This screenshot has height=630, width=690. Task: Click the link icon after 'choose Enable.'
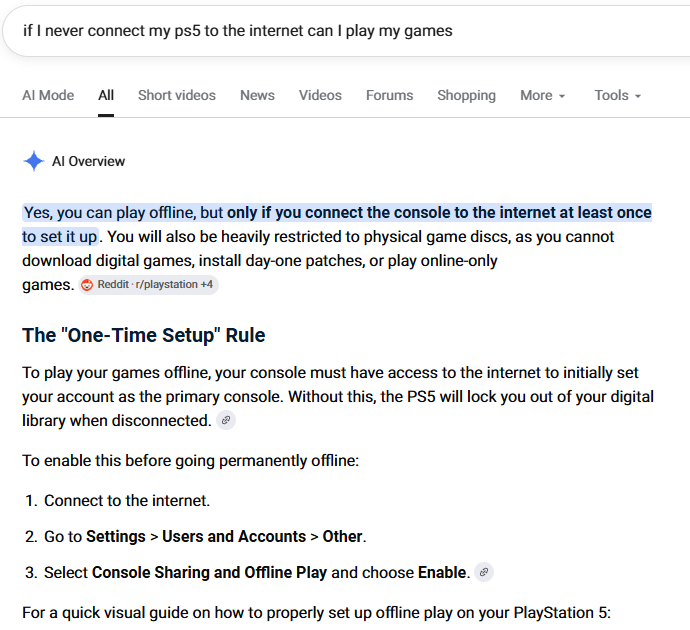coord(484,572)
